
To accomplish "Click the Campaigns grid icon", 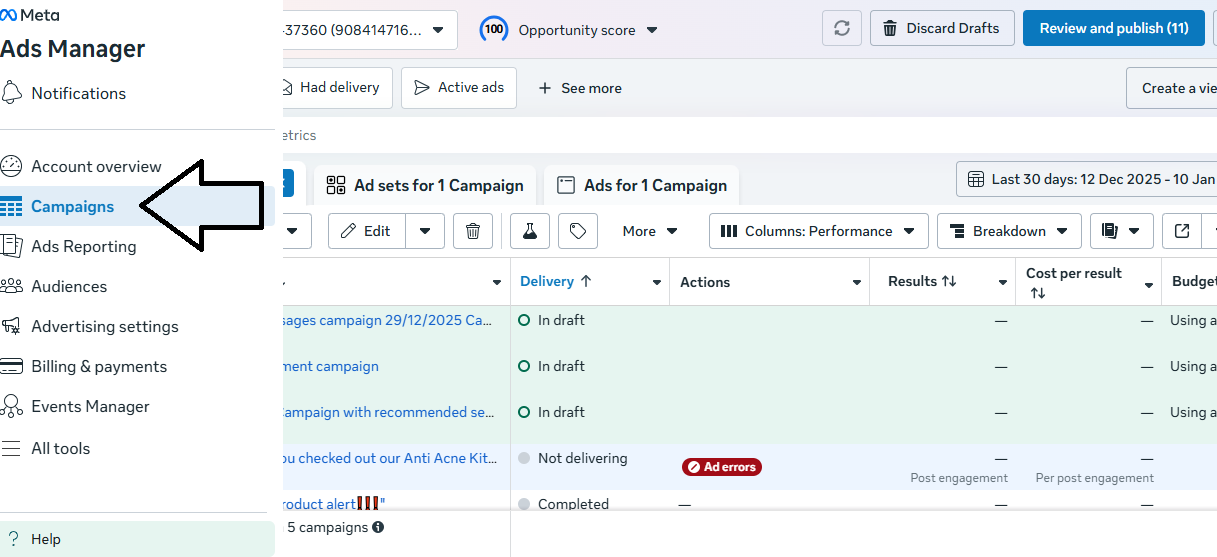I will [11, 207].
